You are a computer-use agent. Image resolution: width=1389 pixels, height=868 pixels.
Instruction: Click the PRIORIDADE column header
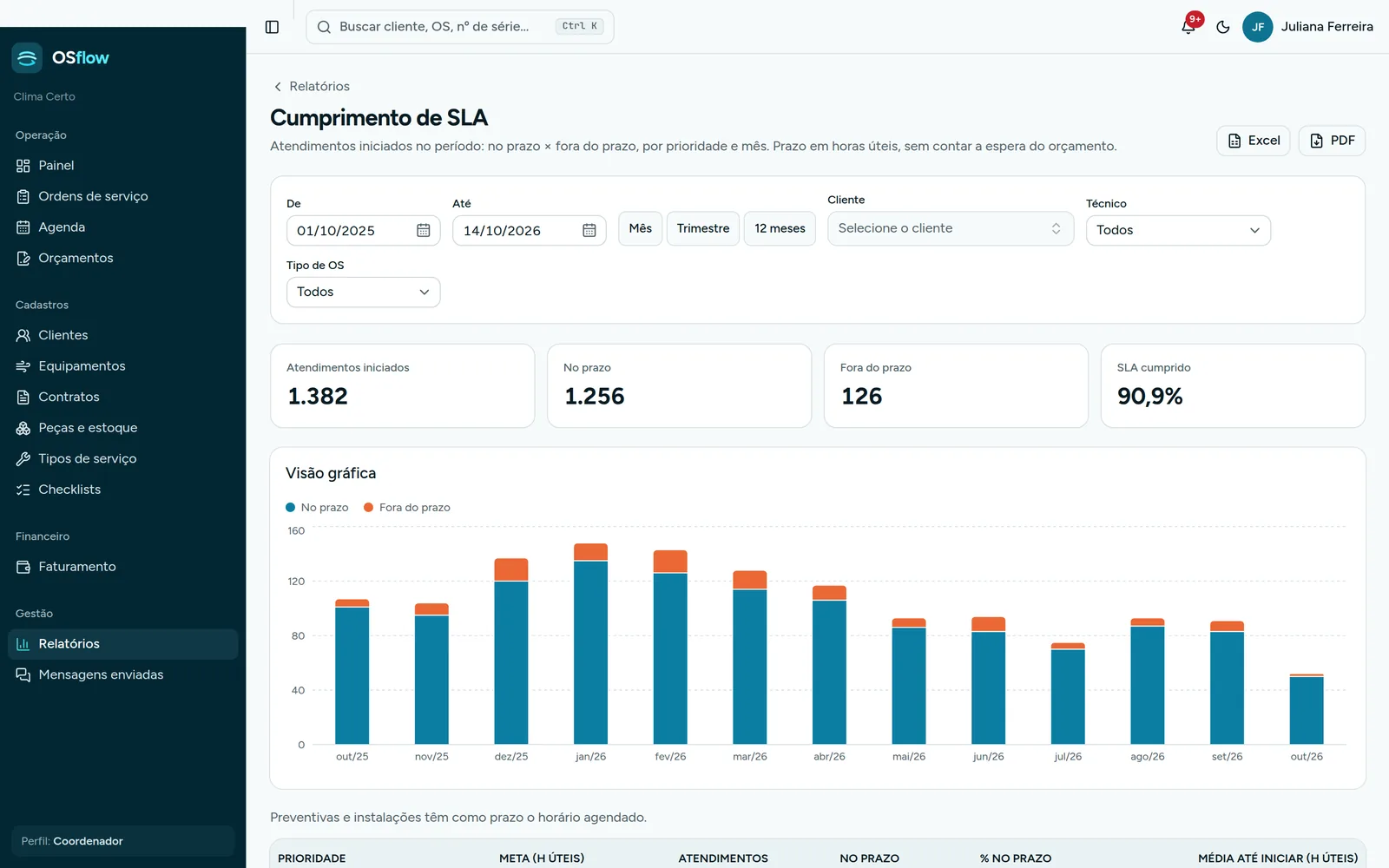pos(312,858)
